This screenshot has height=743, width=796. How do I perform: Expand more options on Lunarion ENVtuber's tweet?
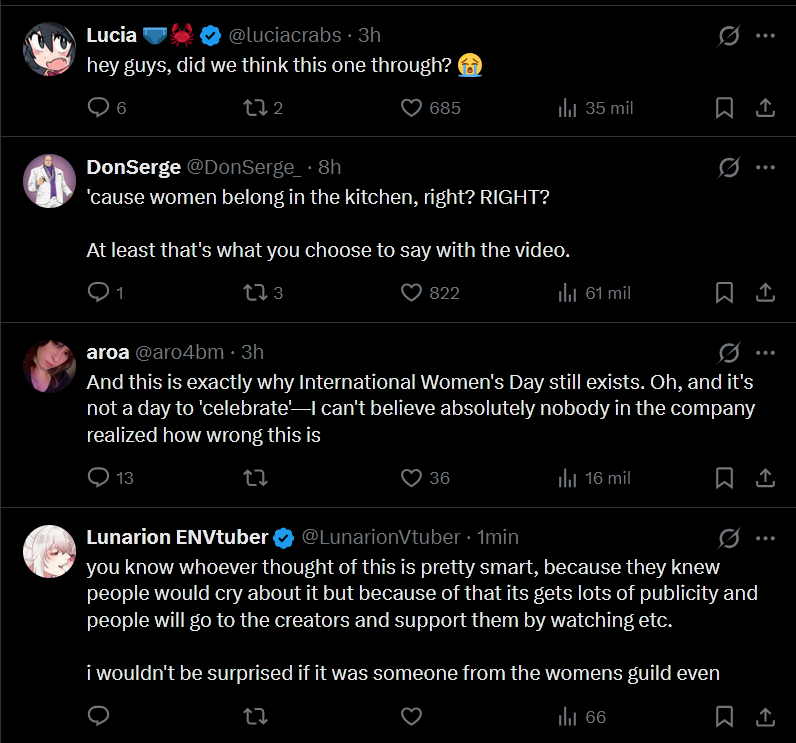[x=765, y=538]
